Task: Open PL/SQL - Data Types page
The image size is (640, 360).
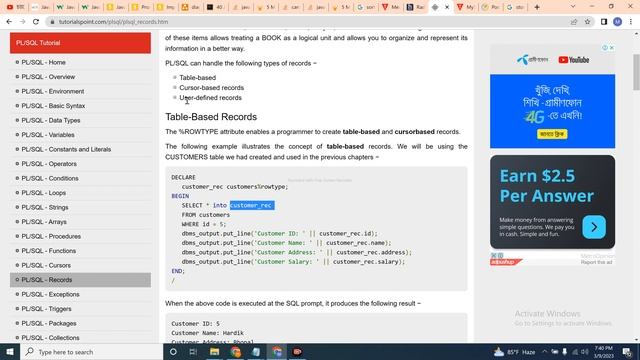Action: [51, 120]
